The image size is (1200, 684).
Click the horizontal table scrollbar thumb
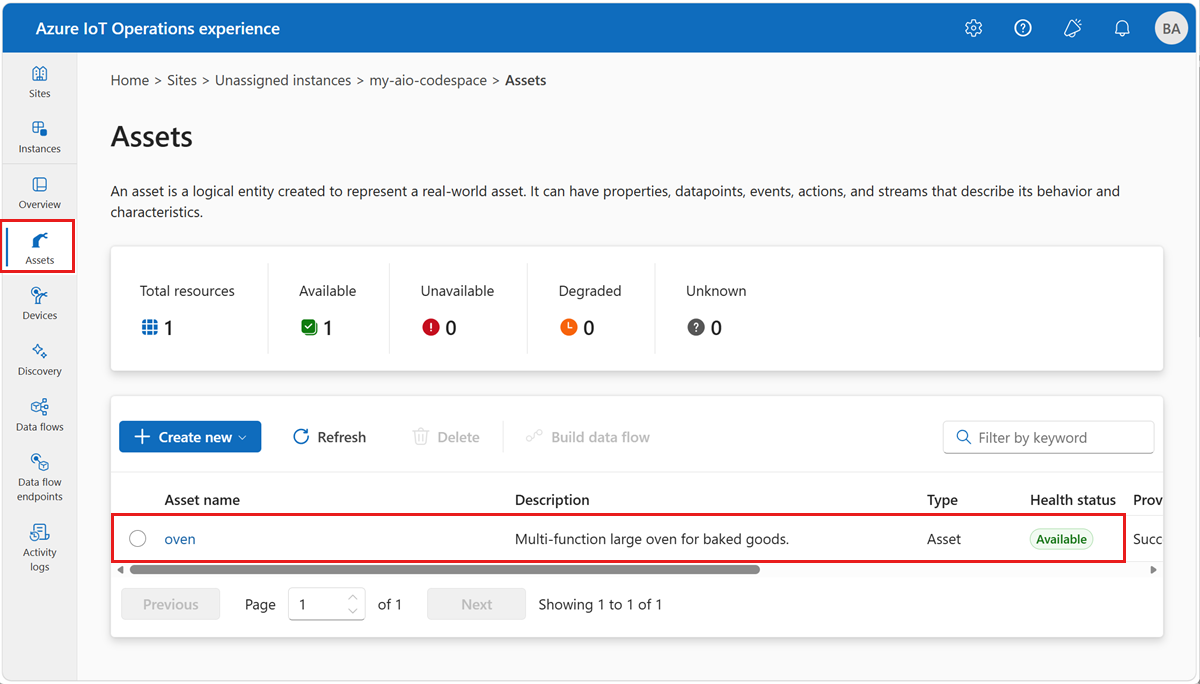(444, 569)
